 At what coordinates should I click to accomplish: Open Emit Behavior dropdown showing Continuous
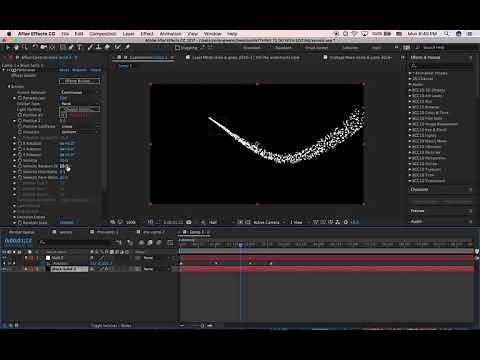[x=80, y=92]
